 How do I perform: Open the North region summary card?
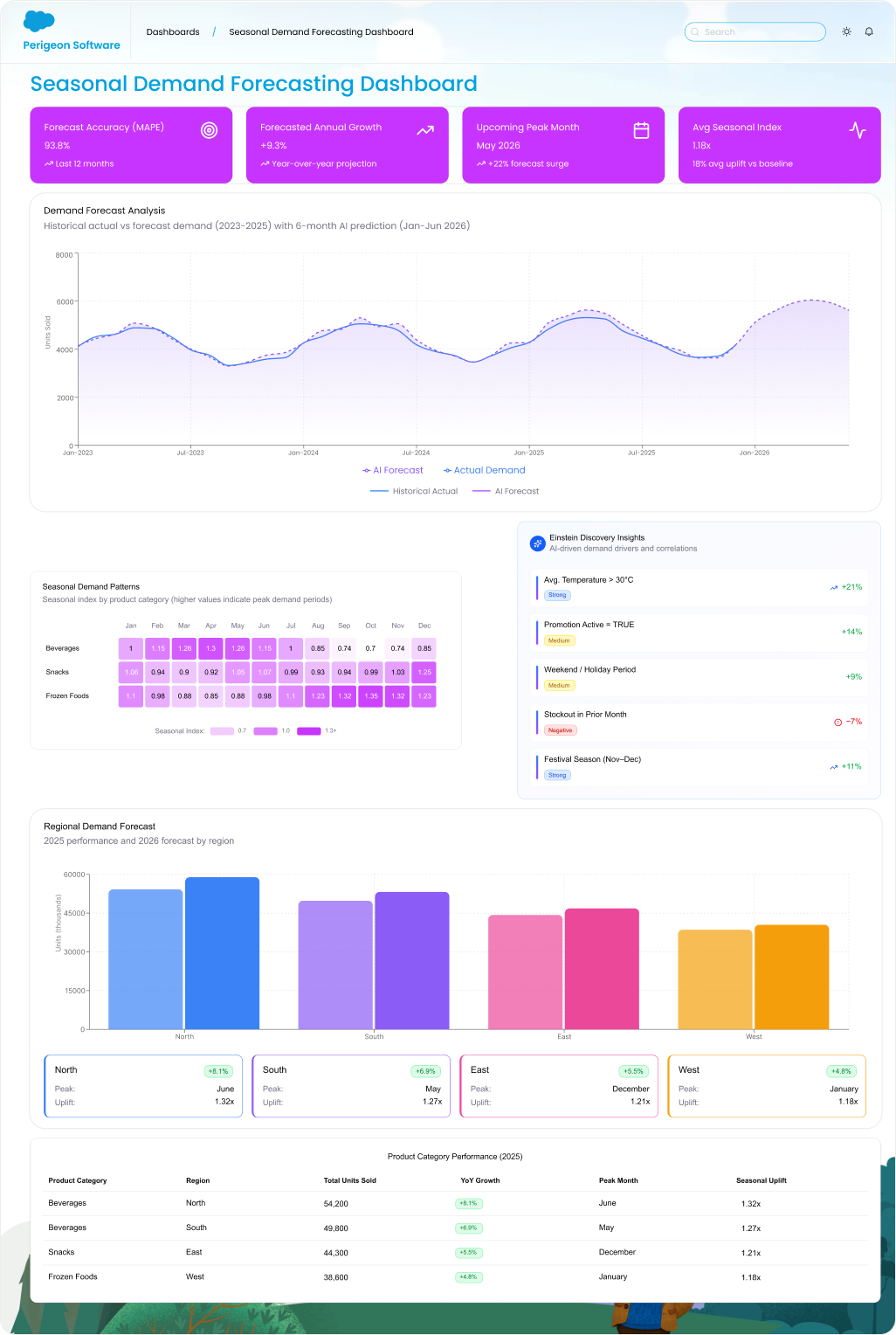tap(143, 1086)
